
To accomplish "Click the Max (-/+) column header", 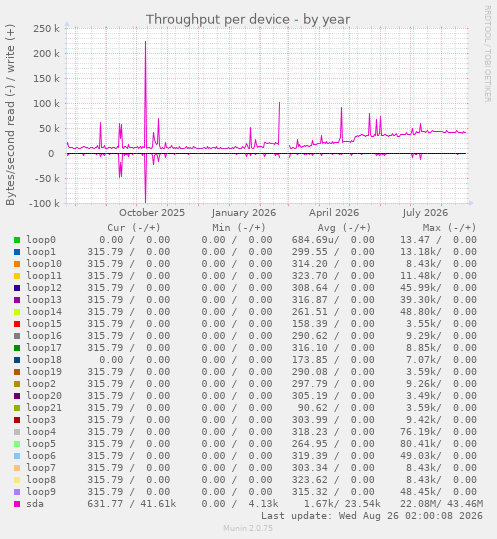I will (x=449, y=228).
